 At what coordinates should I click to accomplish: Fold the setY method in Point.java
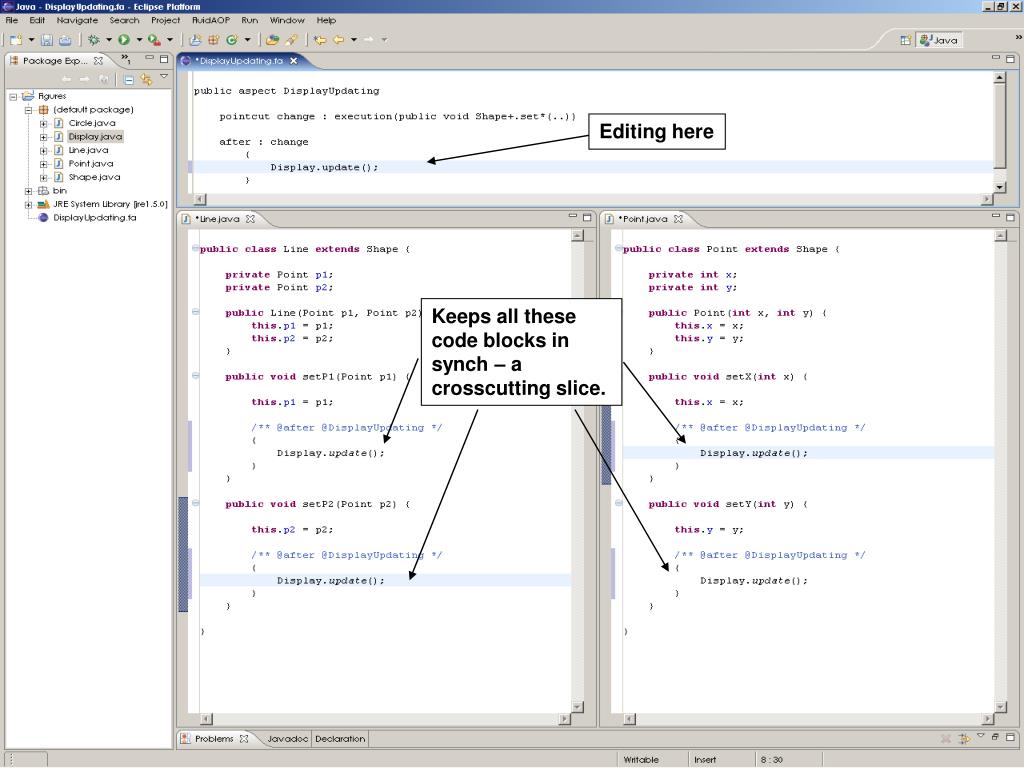[618, 503]
